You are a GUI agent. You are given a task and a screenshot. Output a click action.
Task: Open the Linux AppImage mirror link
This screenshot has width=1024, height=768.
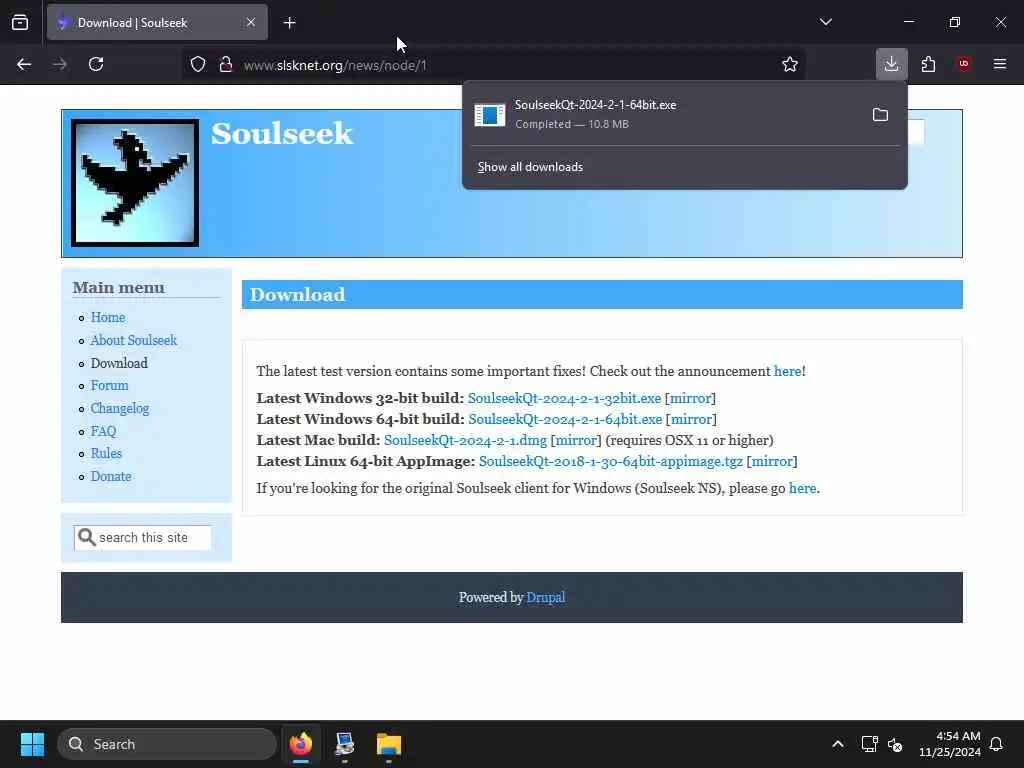point(772,461)
